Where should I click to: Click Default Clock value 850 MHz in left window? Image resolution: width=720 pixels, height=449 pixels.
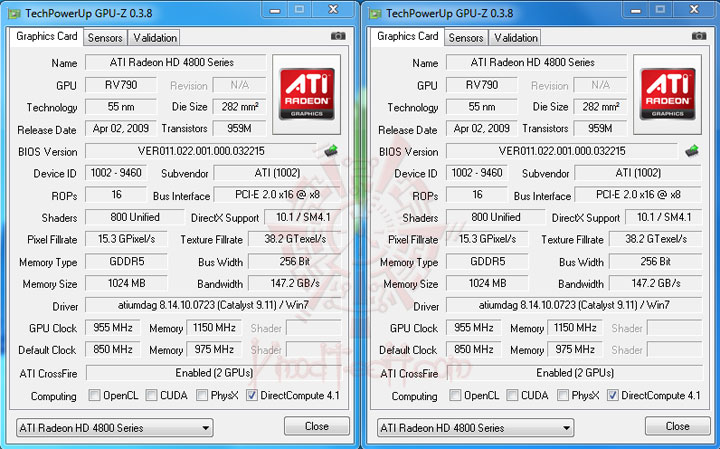[x=112, y=349]
